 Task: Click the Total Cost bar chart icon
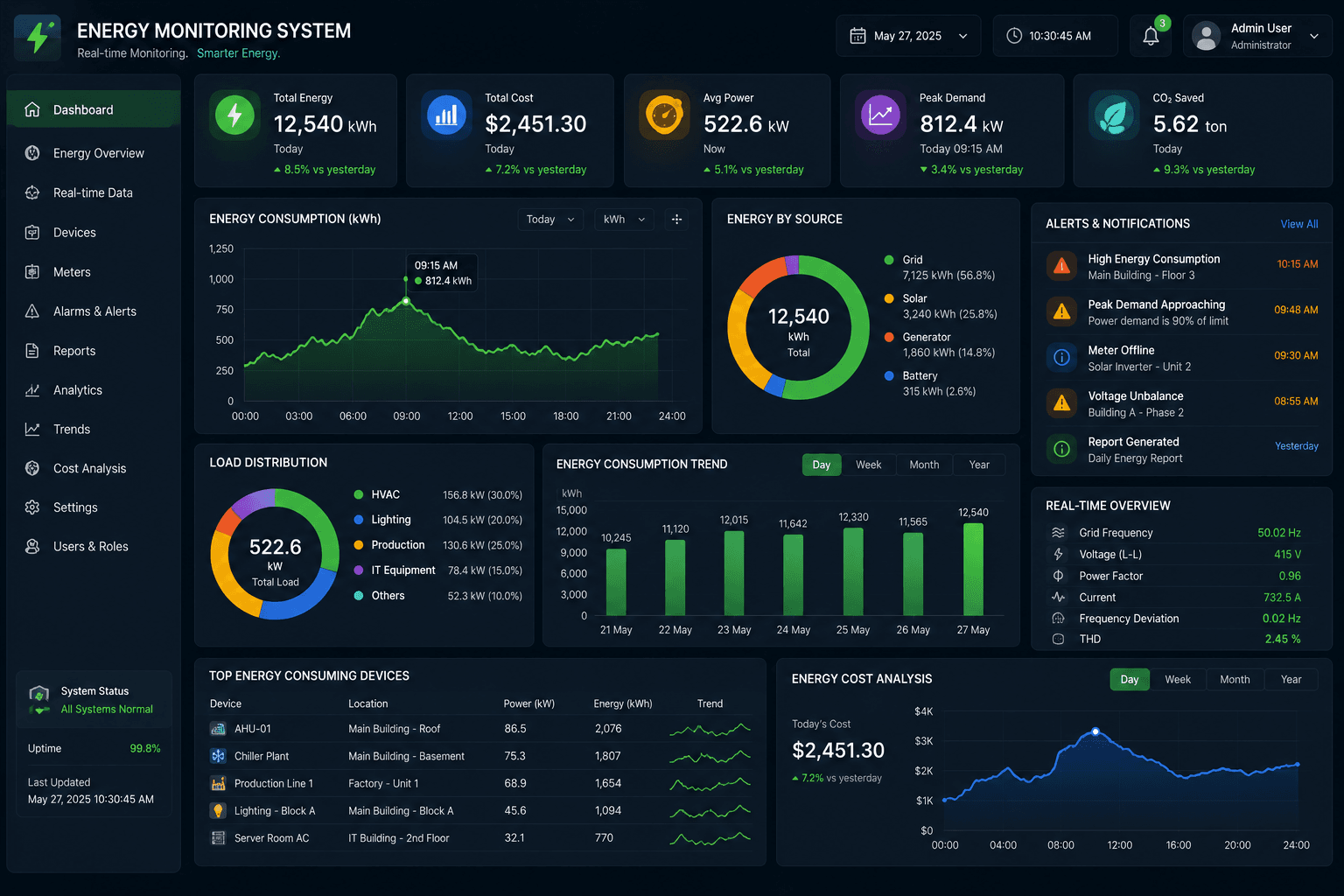(446, 115)
